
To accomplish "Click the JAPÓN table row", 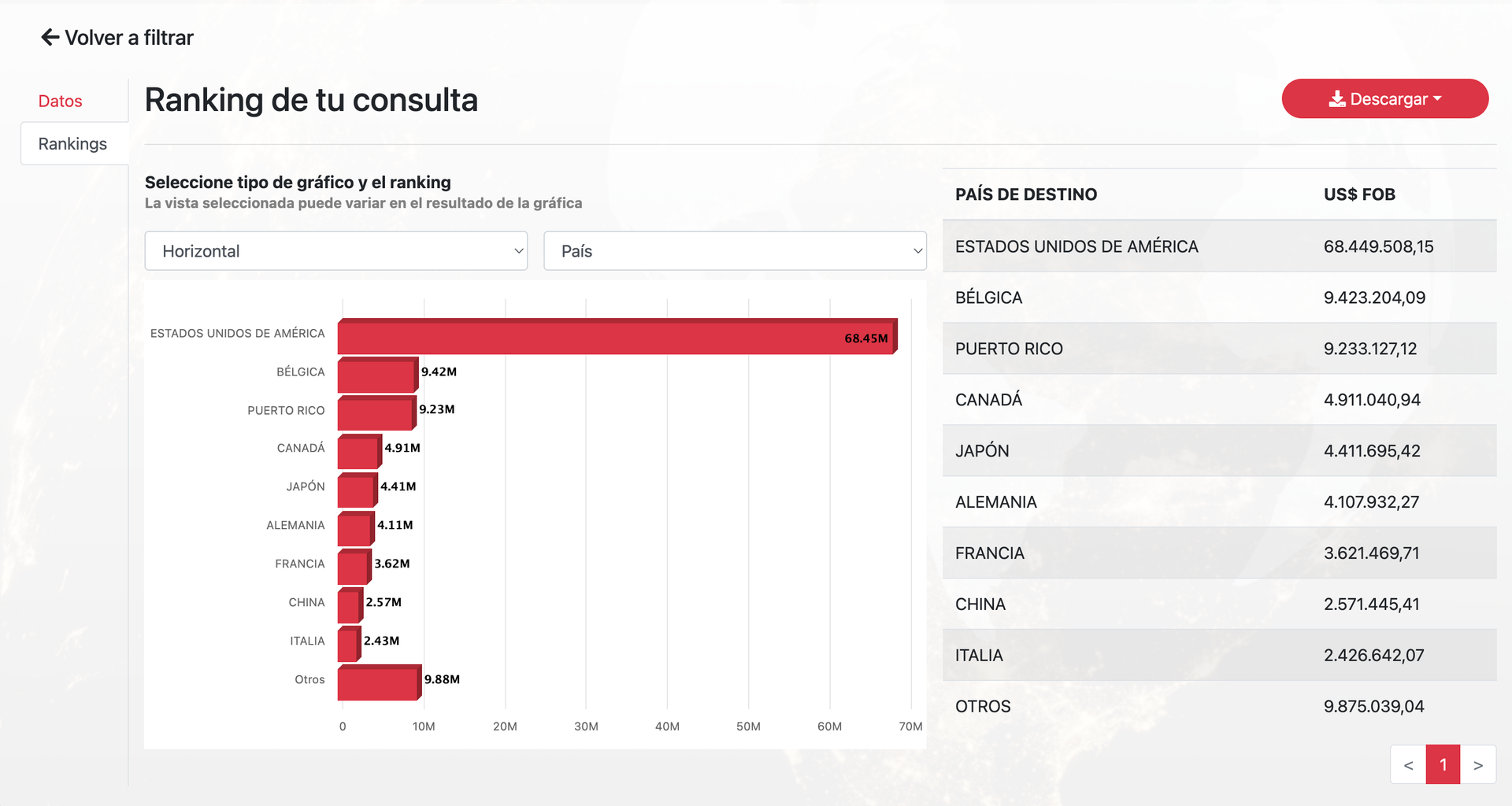I will pos(1219,451).
